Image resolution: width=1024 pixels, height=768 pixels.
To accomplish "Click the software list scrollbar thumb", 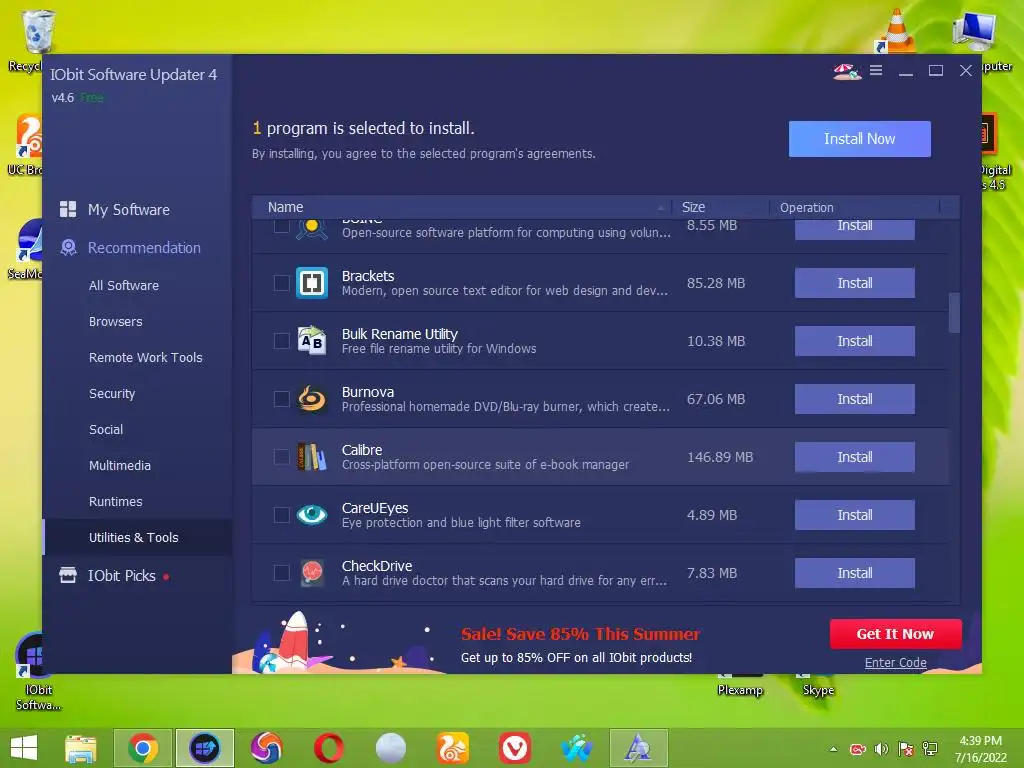I will pos(954,313).
